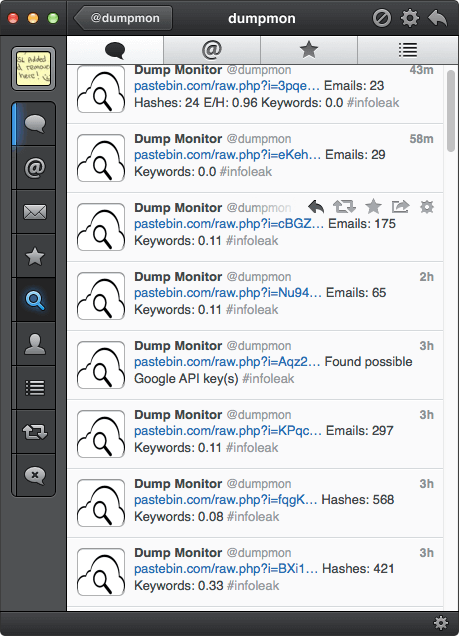Click @dumpmon handle in the 2h tweet
The width and height of the screenshot is (459, 636).
259,277
